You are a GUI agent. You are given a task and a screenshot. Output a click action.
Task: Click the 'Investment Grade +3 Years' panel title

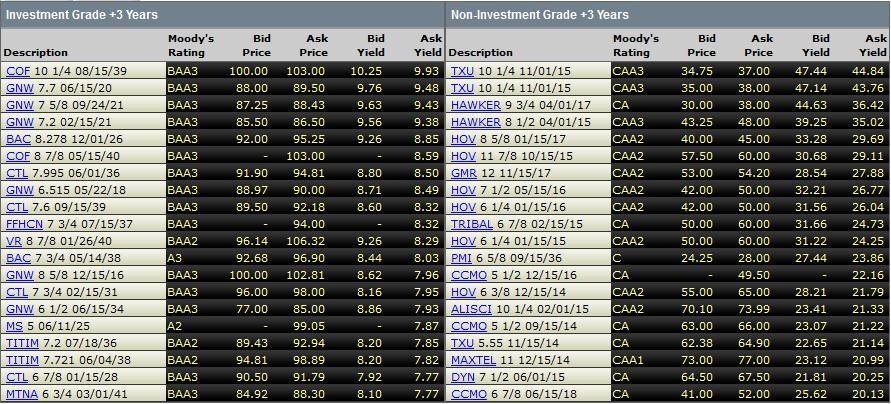pos(82,15)
